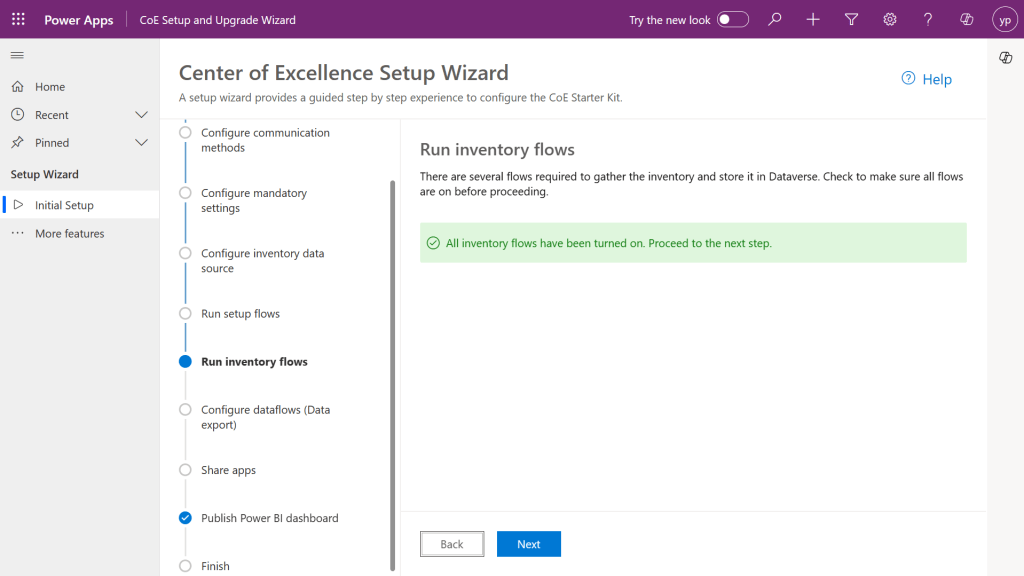This screenshot has height=576, width=1024.
Task: Click the search magnifier icon
Action: click(775, 20)
